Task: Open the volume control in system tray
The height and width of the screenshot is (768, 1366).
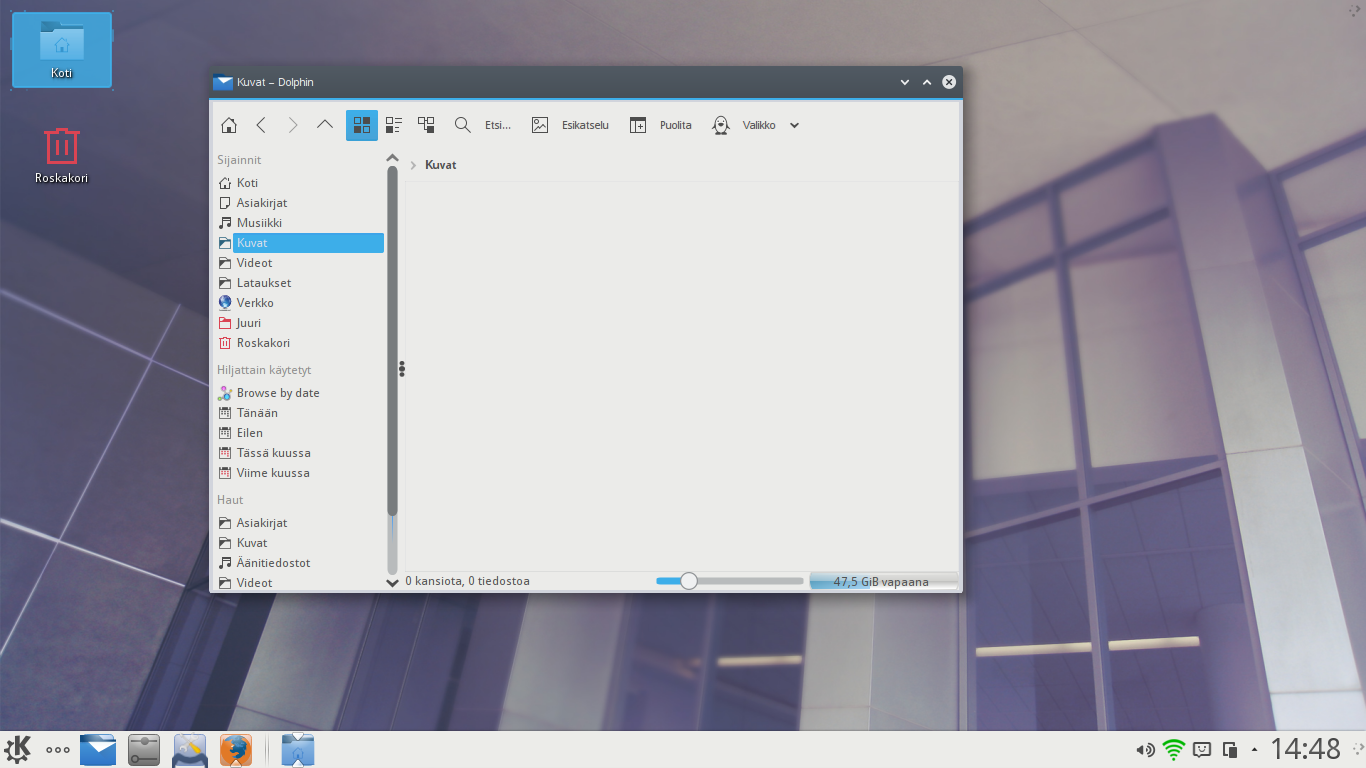Action: [1145, 749]
